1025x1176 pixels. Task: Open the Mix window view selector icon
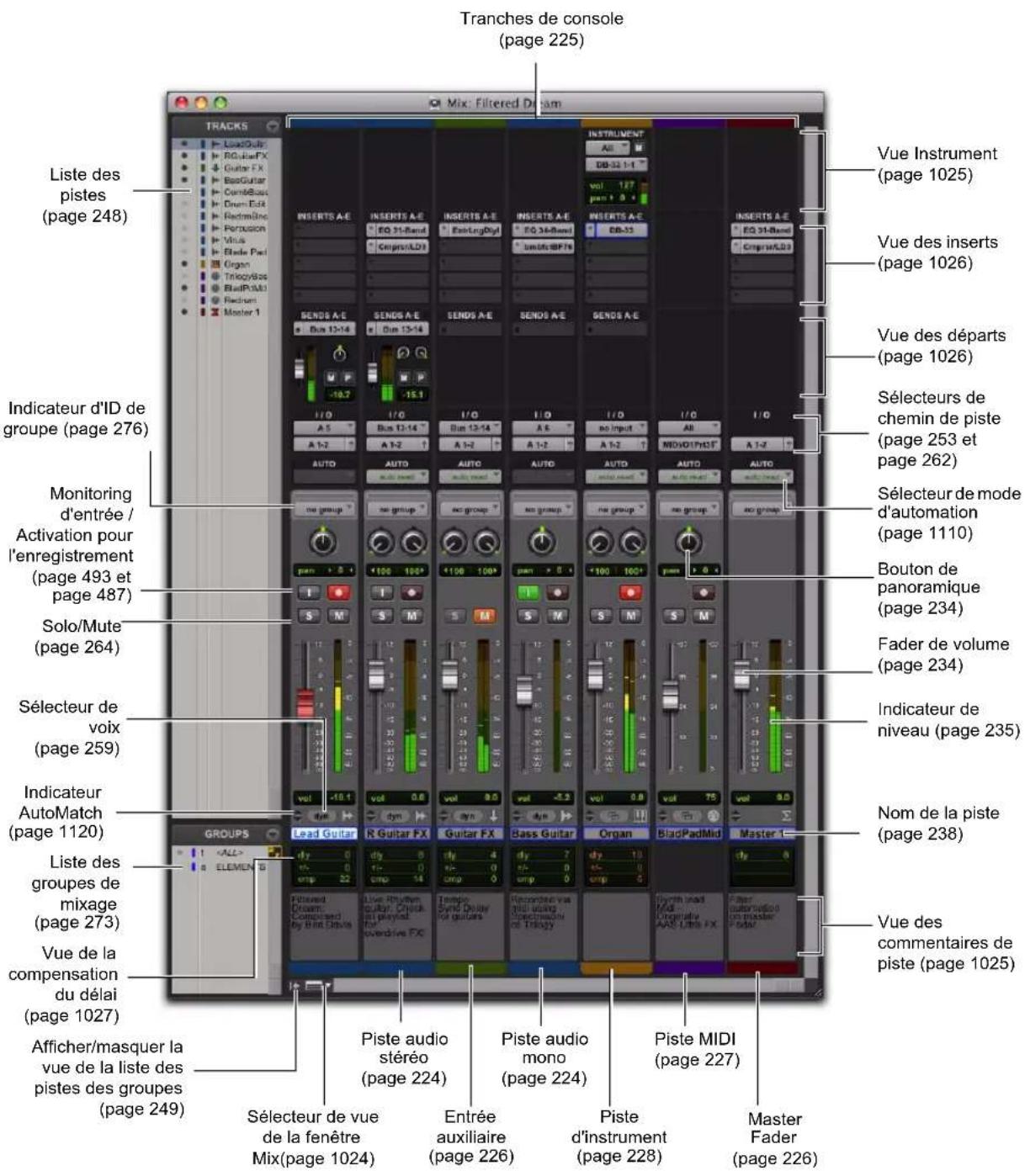click(317, 985)
